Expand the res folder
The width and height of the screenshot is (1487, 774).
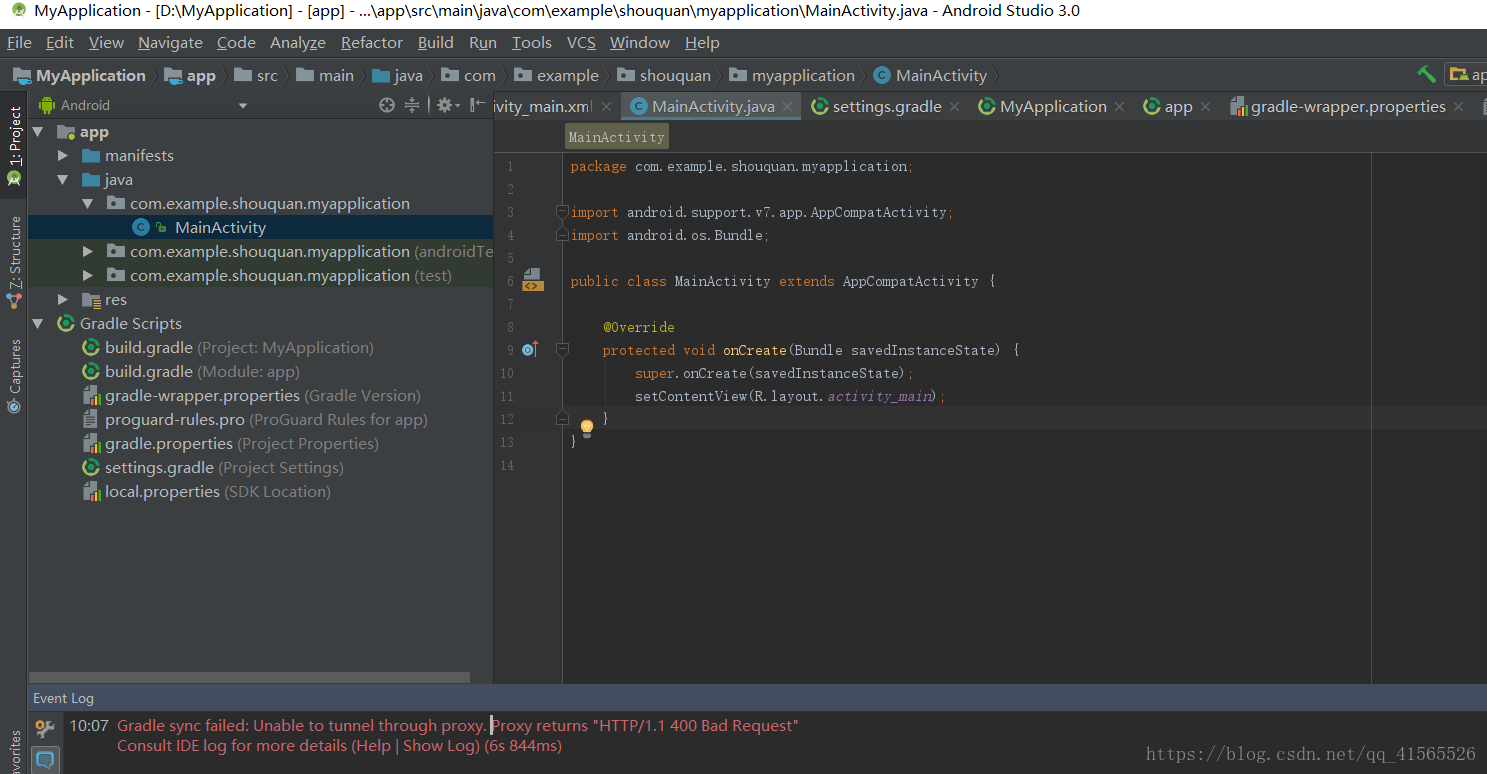[x=63, y=300]
